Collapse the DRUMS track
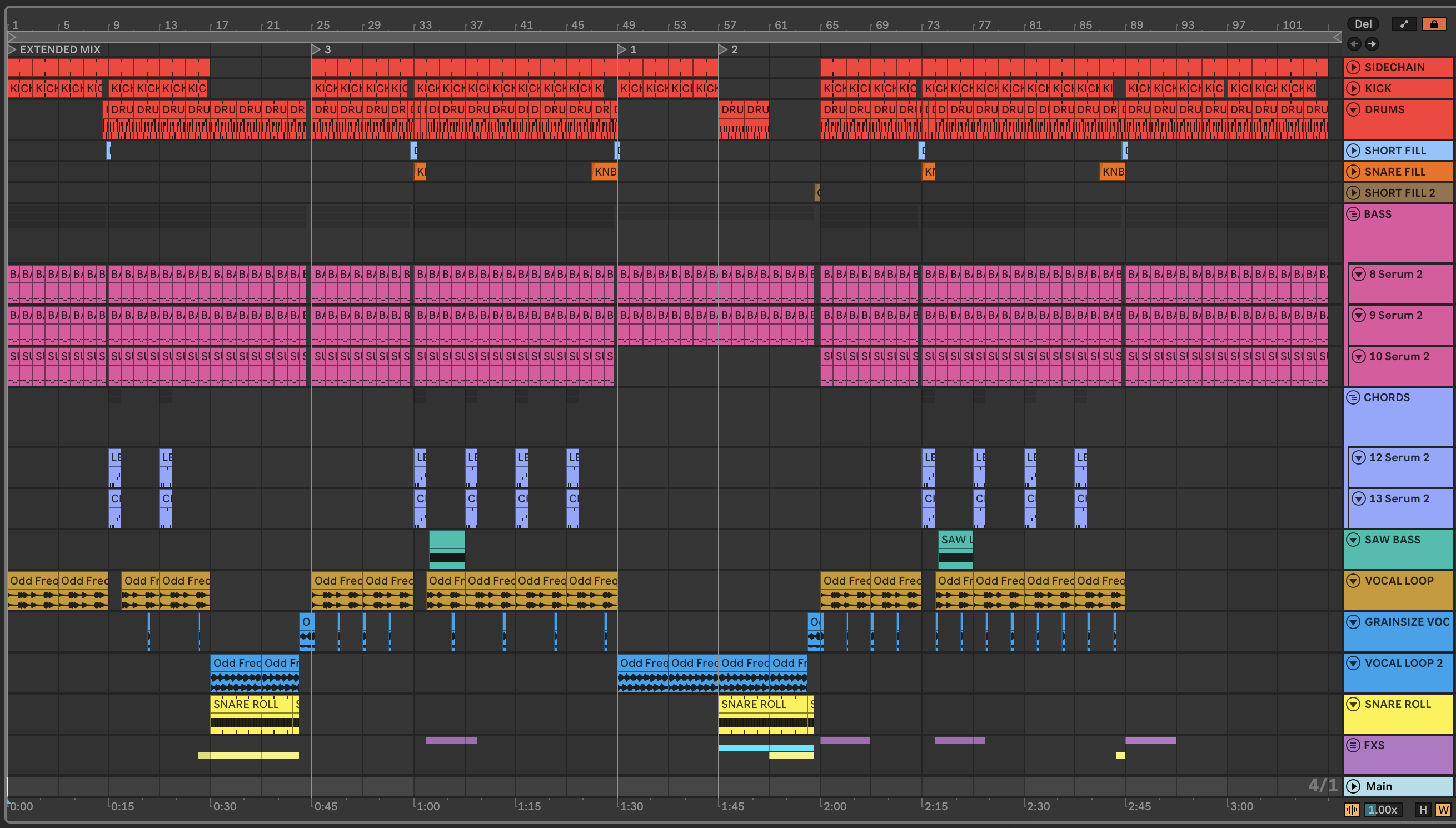Image resolution: width=1456 pixels, height=828 pixels. 1353,109
